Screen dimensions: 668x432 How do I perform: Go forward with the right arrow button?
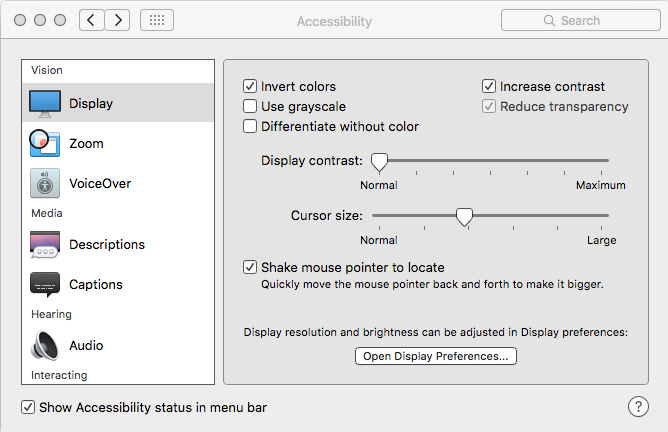[118, 20]
